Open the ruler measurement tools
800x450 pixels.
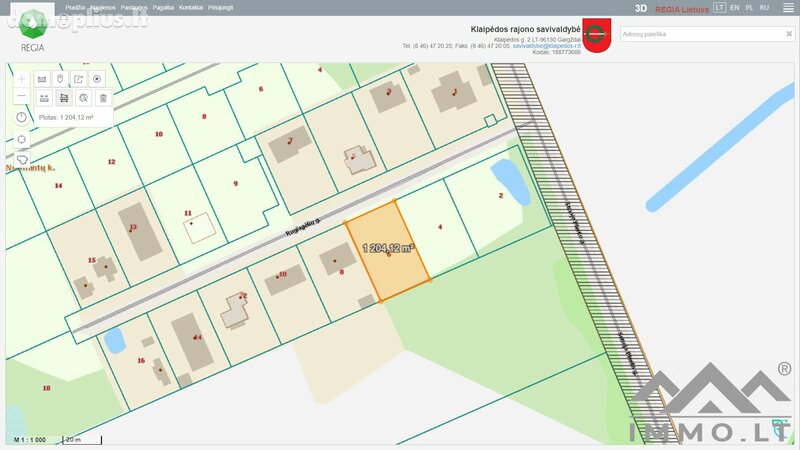pyautogui.click(x=42, y=79)
